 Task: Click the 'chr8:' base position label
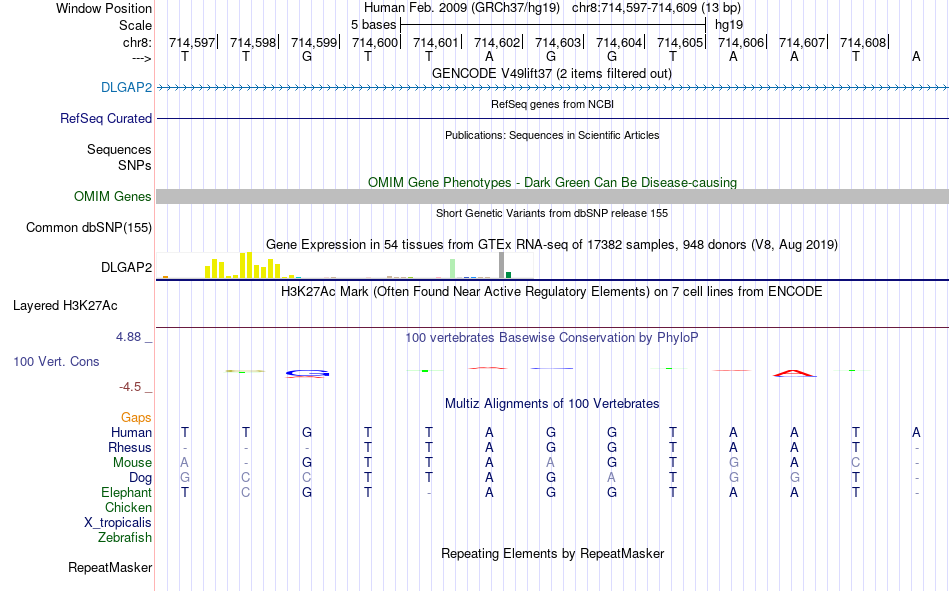tap(137, 42)
